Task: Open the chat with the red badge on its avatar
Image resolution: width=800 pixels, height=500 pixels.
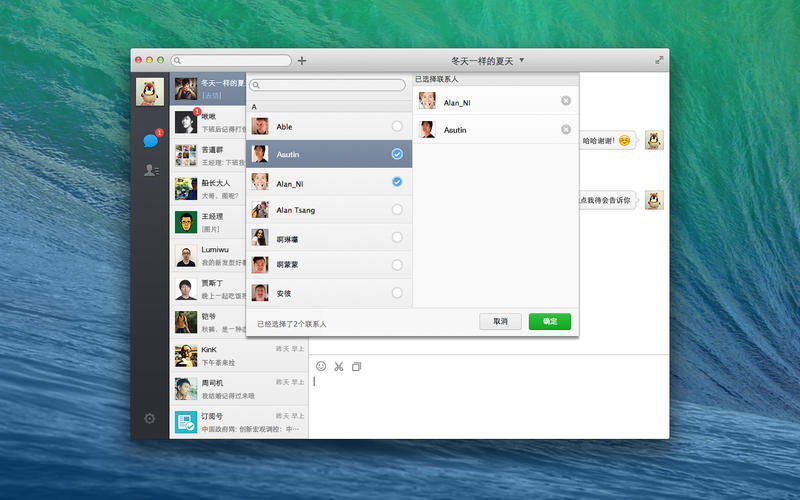Action: pos(208,122)
